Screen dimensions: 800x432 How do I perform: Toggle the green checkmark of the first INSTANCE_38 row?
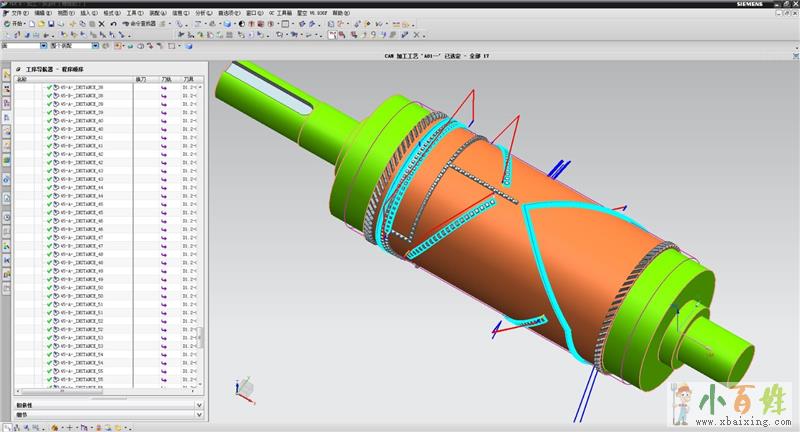[x=49, y=88]
